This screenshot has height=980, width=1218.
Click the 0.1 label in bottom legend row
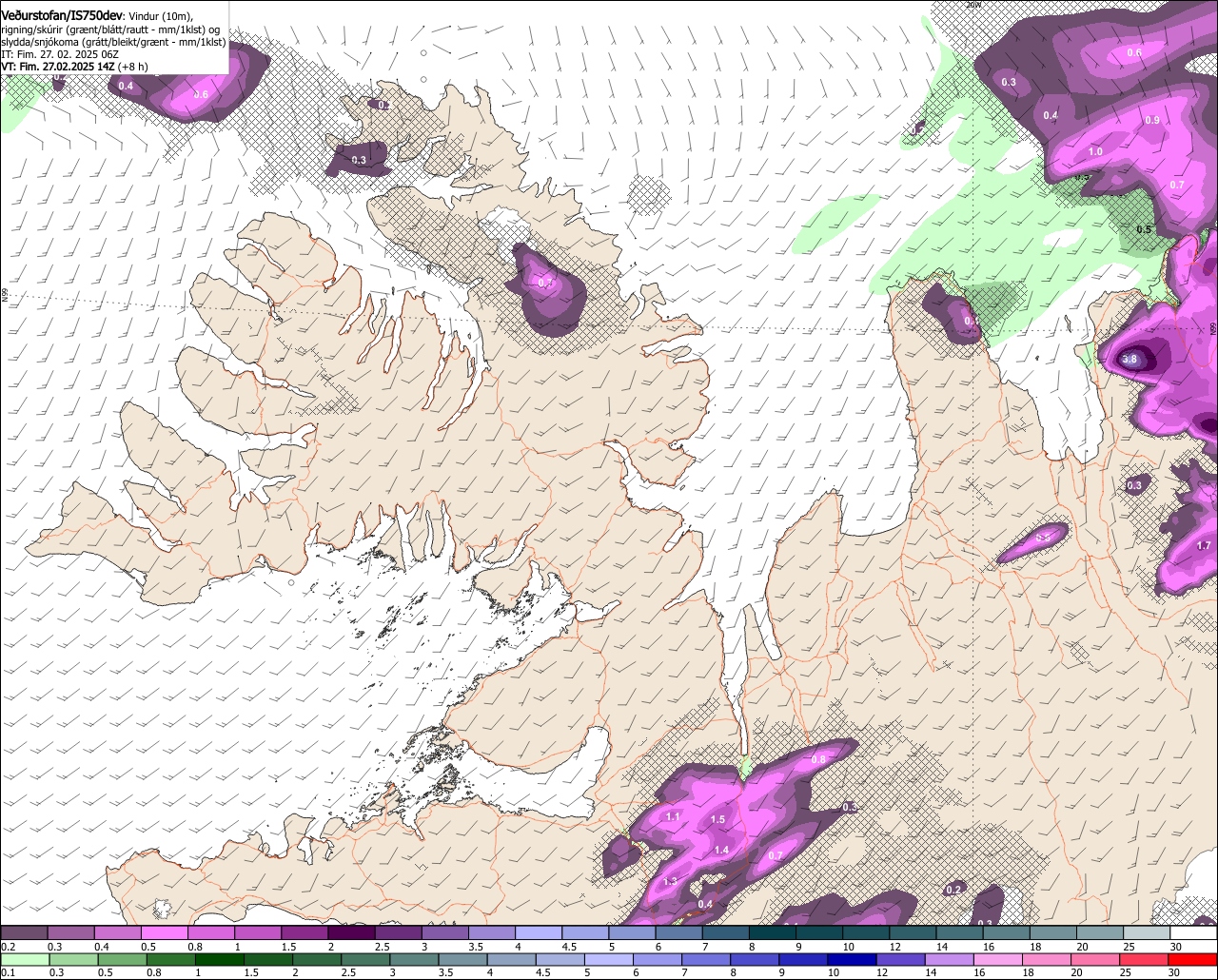point(7,973)
